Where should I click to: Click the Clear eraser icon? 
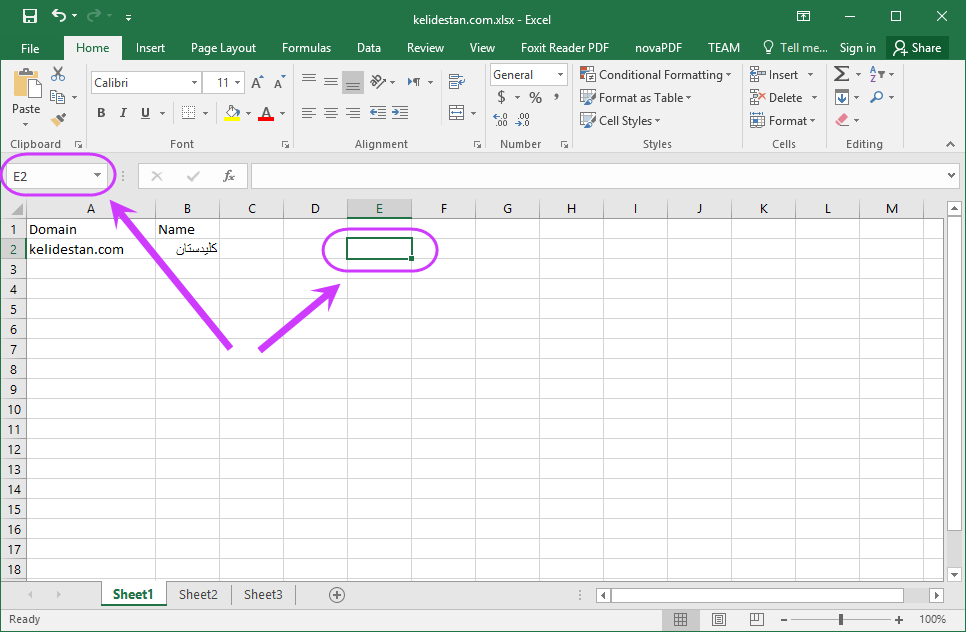pyautogui.click(x=842, y=120)
